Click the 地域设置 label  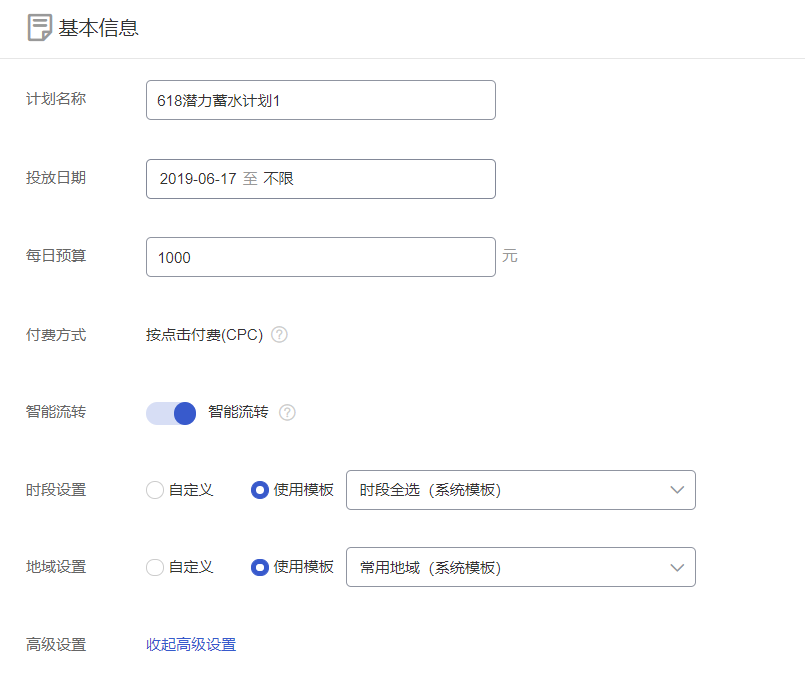56,567
